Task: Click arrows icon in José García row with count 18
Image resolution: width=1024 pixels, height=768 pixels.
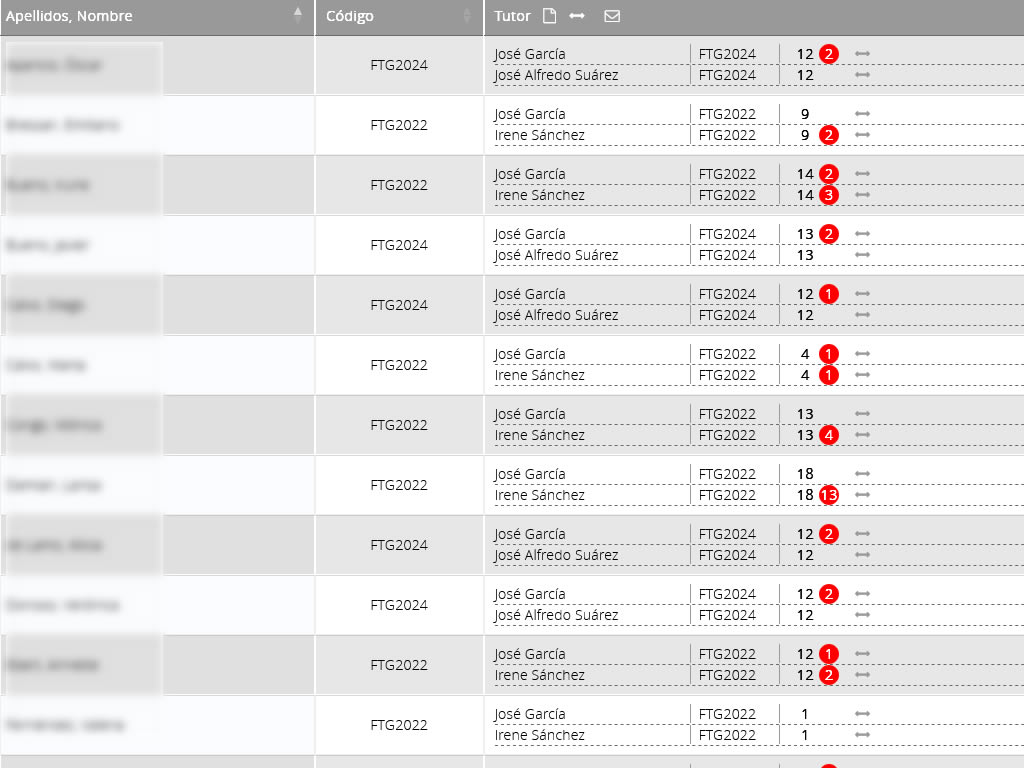Action: pos(863,474)
